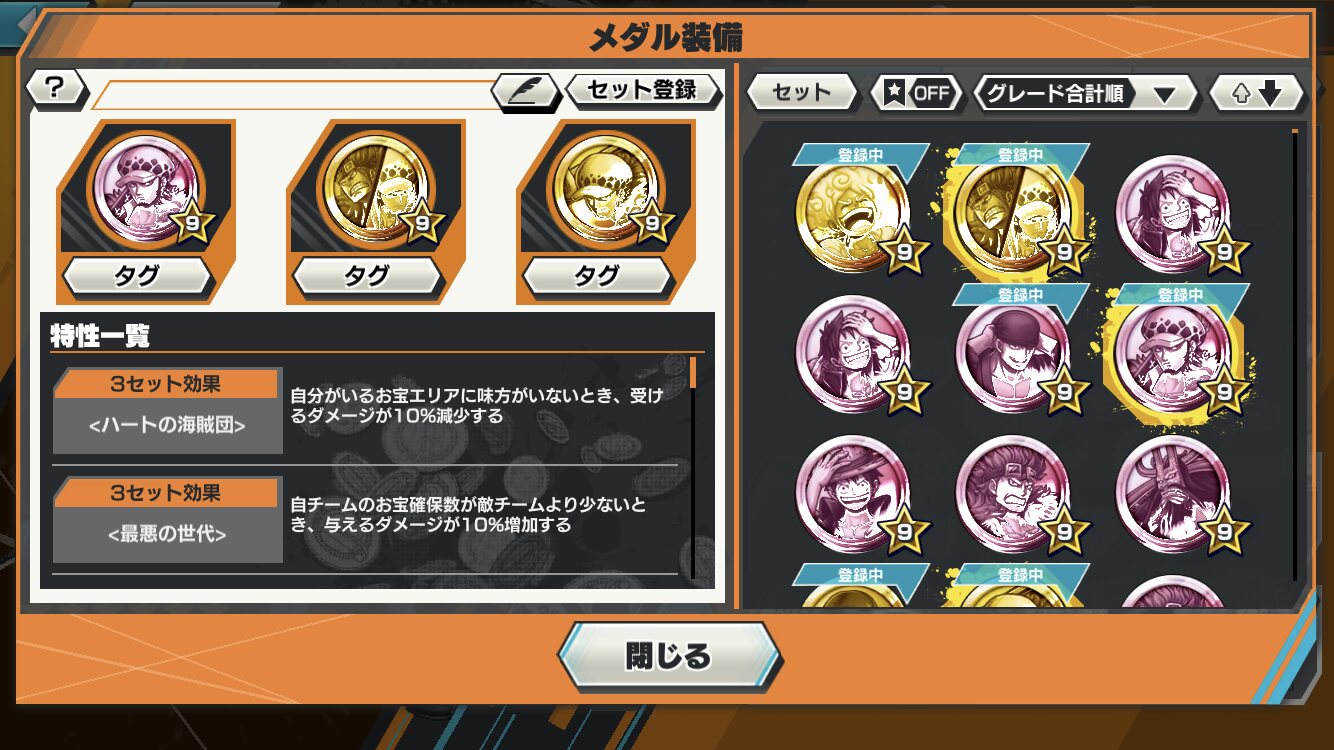Open the question mark help button

(55, 89)
